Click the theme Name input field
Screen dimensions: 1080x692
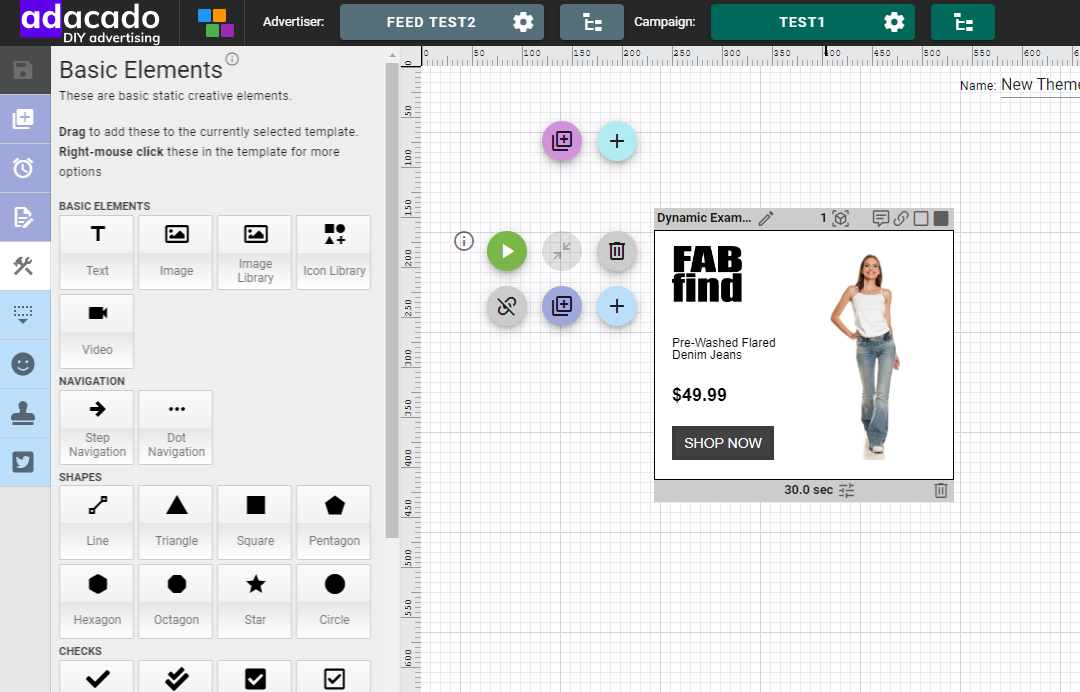coord(1040,85)
